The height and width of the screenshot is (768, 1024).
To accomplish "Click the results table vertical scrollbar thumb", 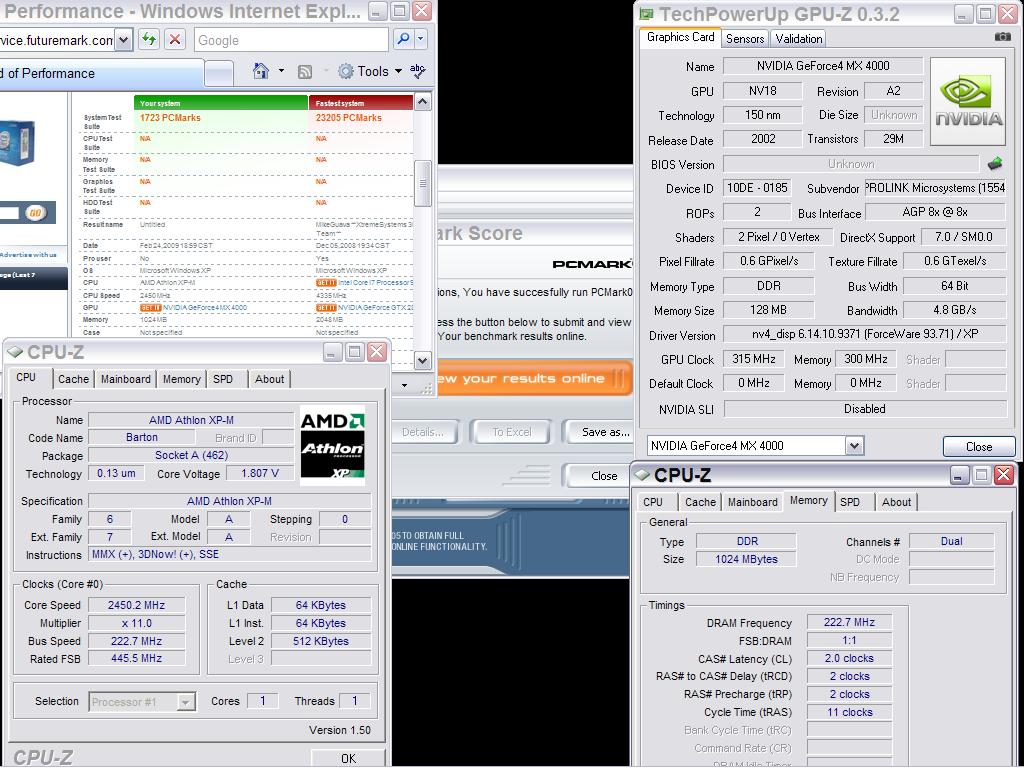I will pyautogui.click(x=423, y=184).
